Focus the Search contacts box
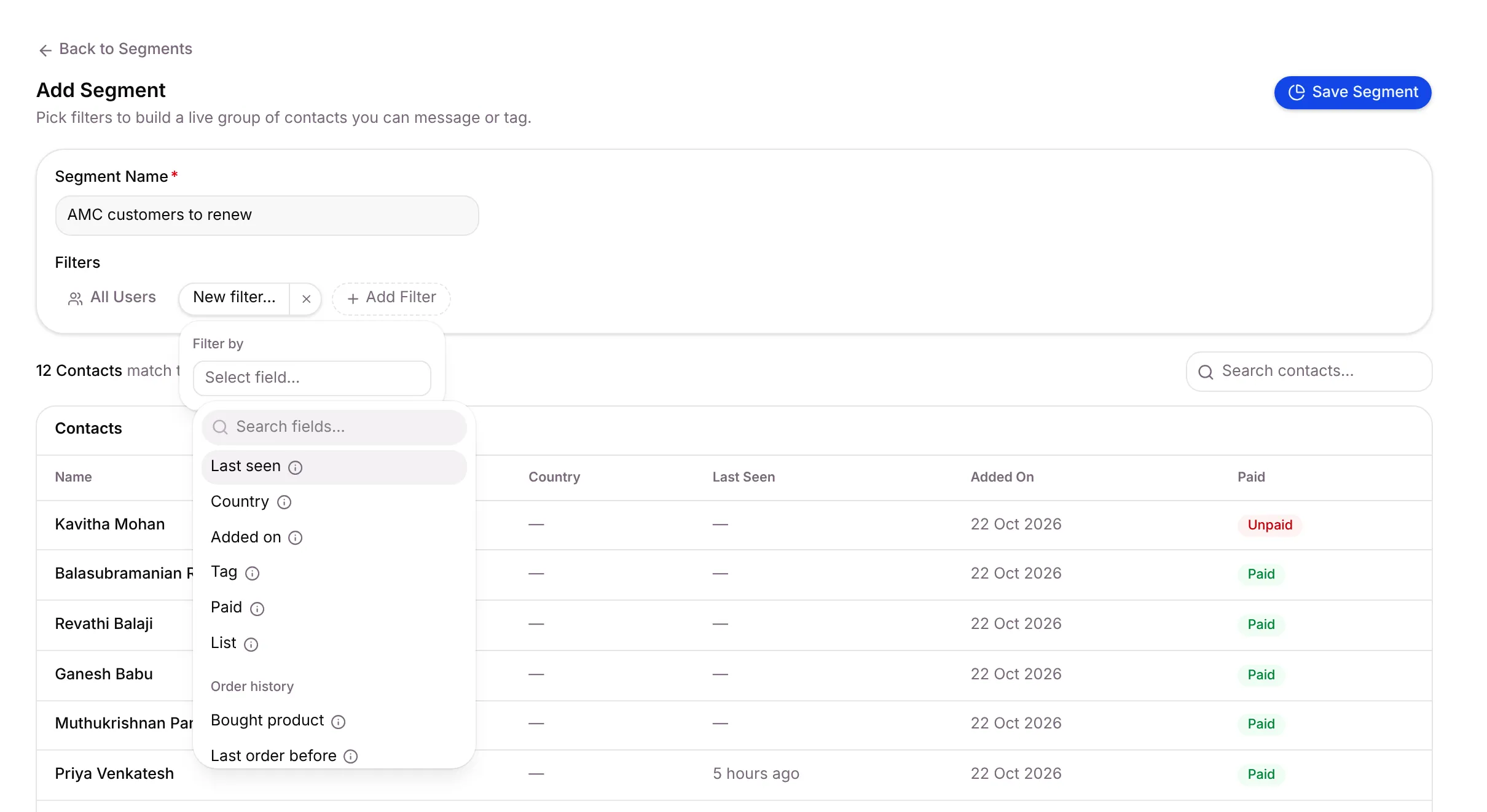This screenshot has height=812, width=1487. coord(1309,371)
